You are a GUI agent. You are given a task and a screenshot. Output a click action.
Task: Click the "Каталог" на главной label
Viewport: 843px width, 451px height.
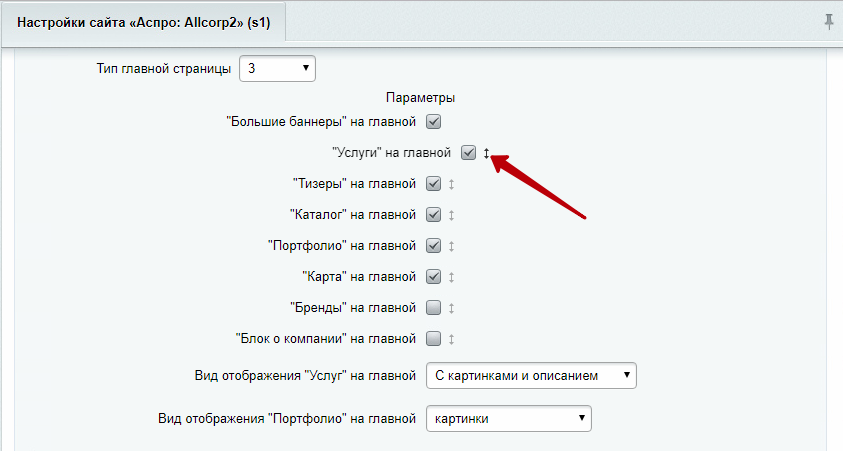(x=353, y=215)
